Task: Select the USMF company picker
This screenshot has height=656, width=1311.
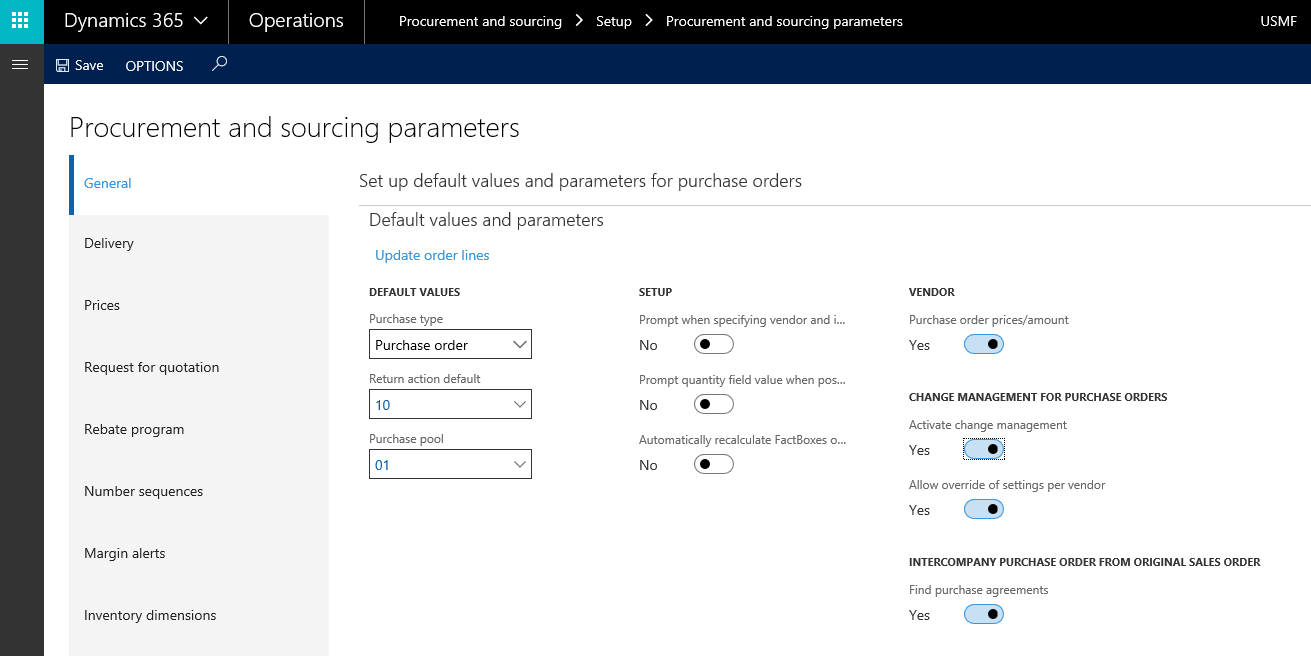Action: (x=1278, y=20)
